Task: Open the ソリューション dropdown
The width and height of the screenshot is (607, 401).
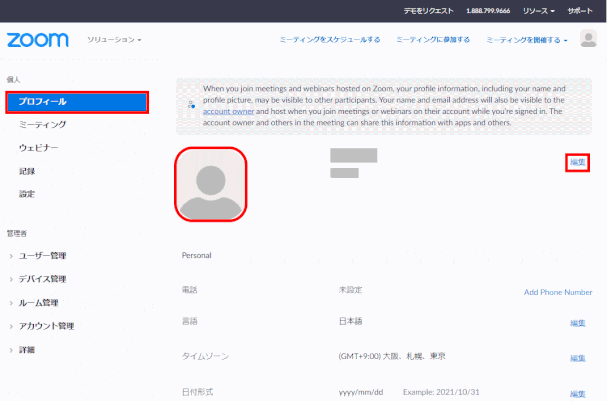Action: coord(114,39)
